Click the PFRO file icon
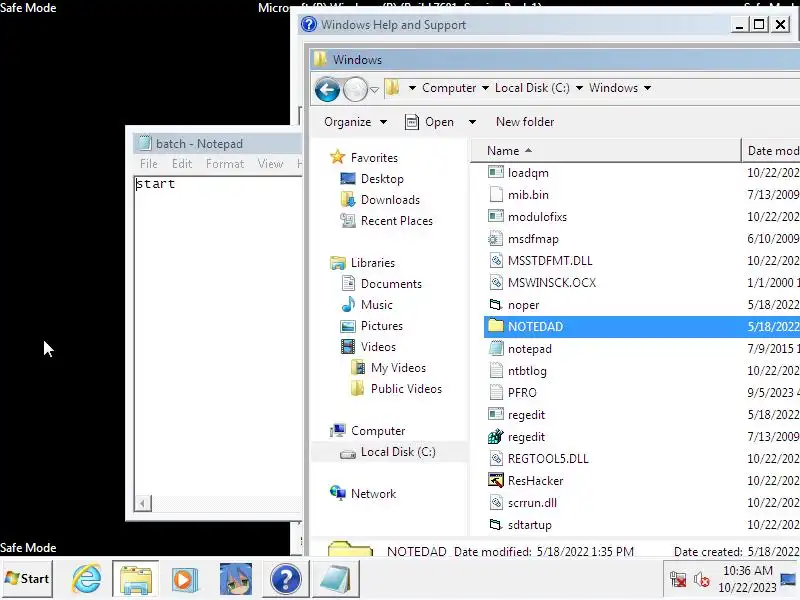The width and height of the screenshot is (800, 600). click(x=495, y=392)
